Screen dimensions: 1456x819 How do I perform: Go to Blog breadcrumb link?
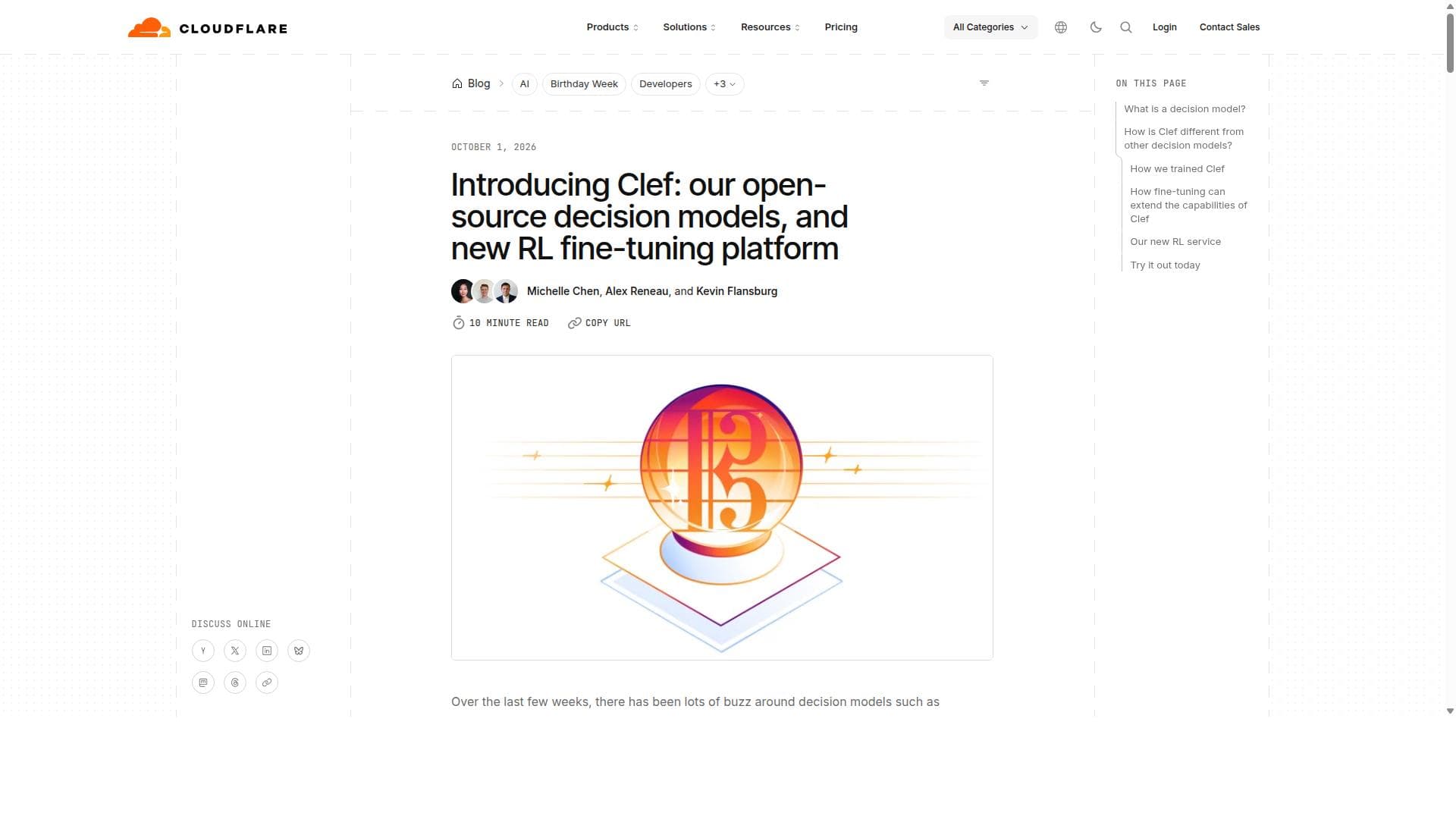click(x=479, y=83)
